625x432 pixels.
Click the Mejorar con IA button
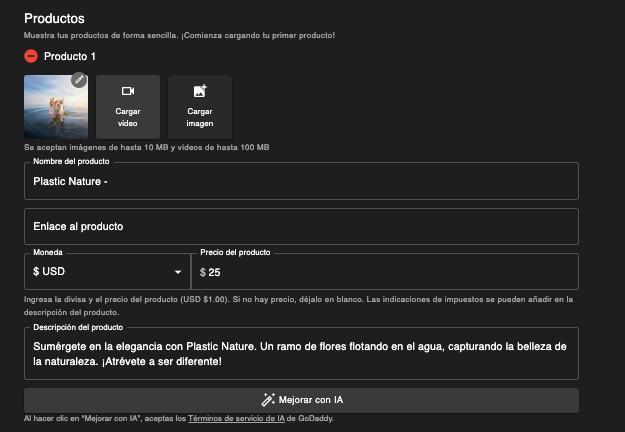(x=301, y=400)
